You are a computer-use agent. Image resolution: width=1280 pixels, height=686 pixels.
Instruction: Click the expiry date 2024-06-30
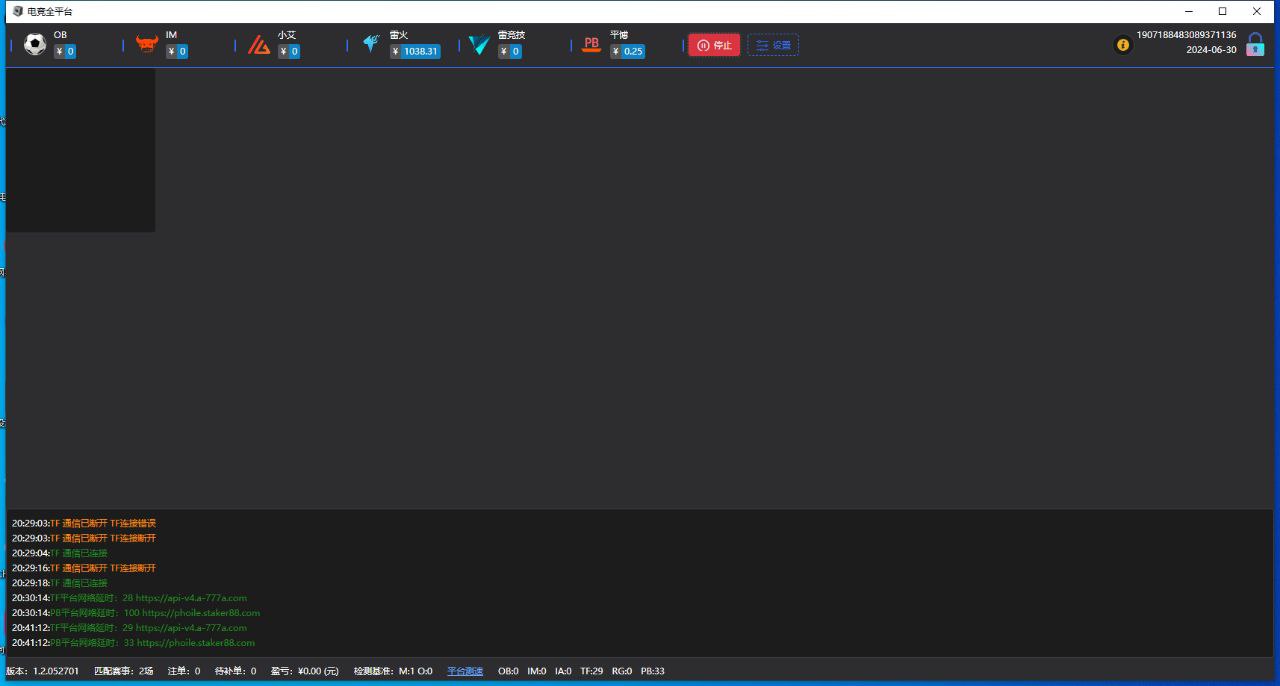tap(1211, 50)
